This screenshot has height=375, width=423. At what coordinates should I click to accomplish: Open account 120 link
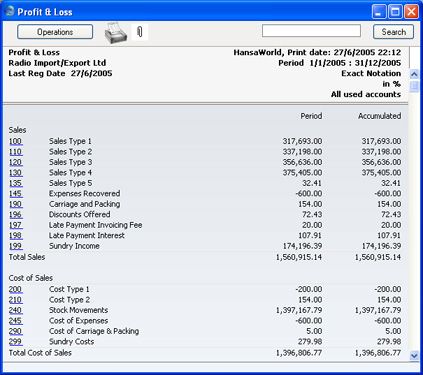(x=15, y=162)
